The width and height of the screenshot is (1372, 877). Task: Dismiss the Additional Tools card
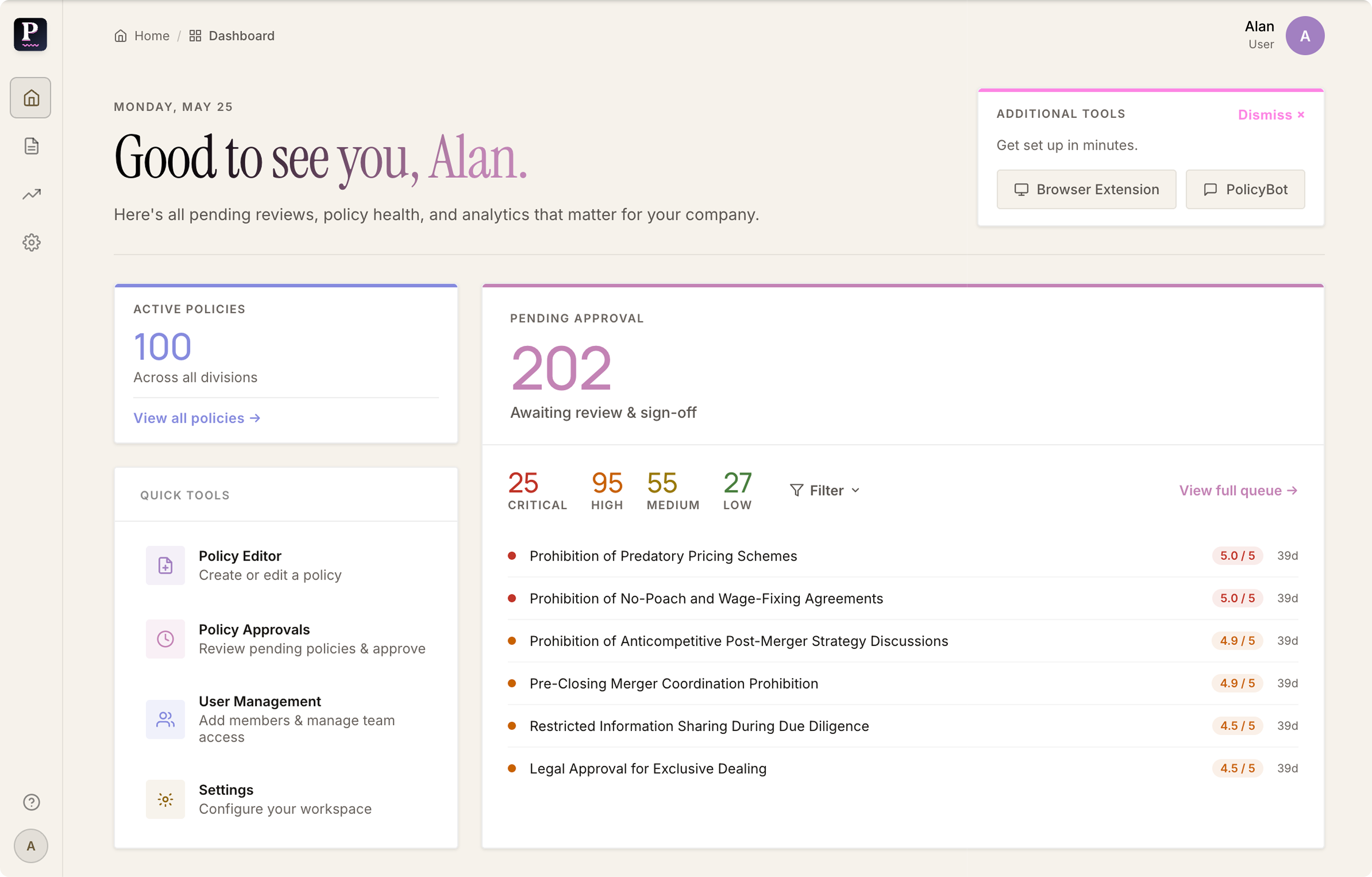1271,115
